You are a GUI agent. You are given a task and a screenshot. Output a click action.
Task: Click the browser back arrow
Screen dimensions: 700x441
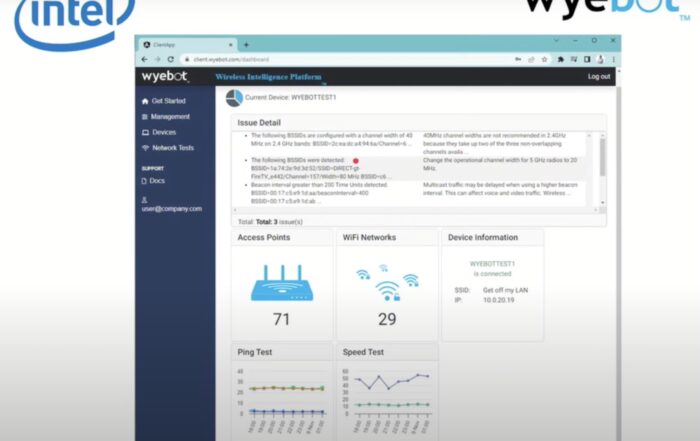pos(144,59)
